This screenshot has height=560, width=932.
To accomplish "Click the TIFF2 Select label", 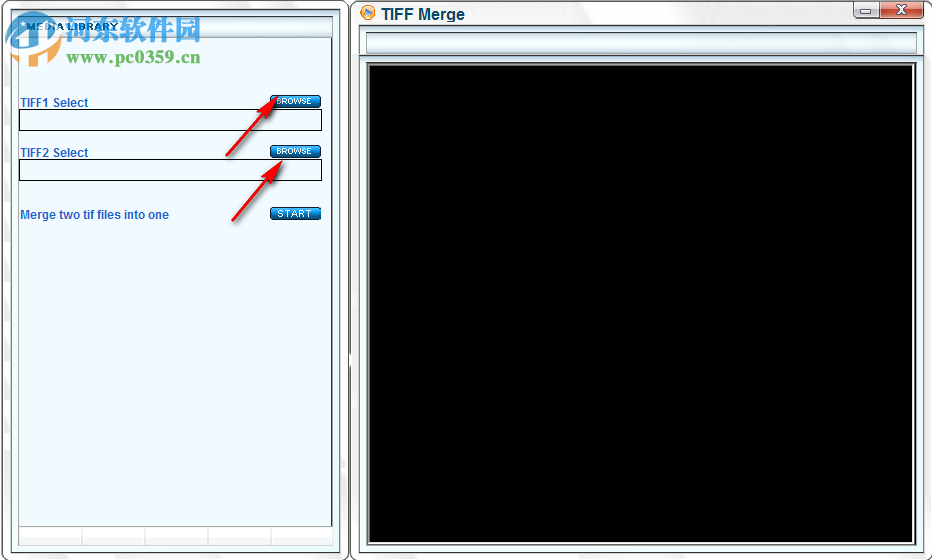I will coord(54,152).
